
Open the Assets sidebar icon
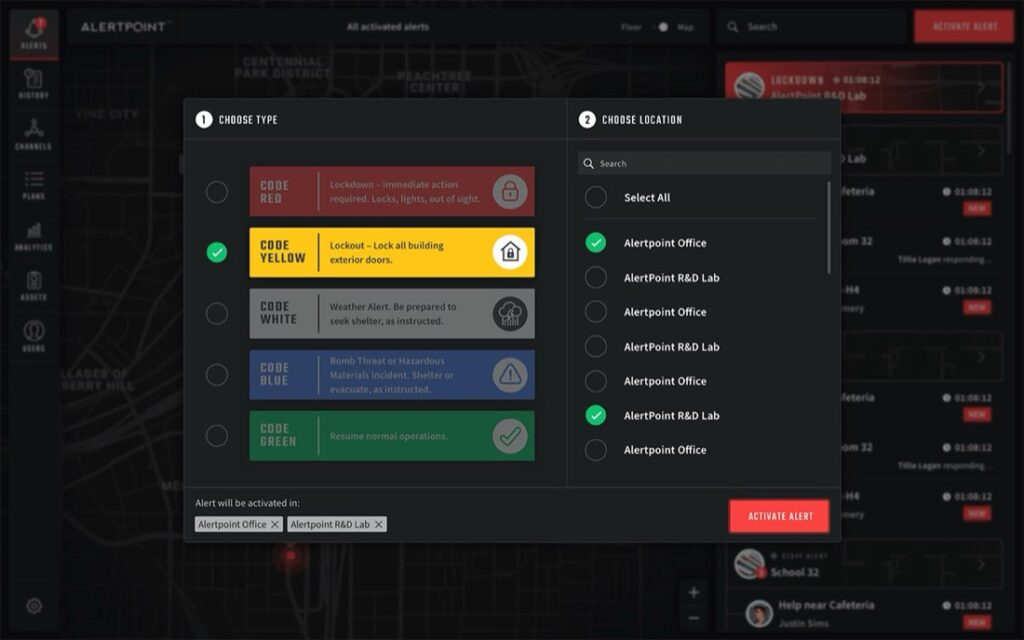click(34, 286)
